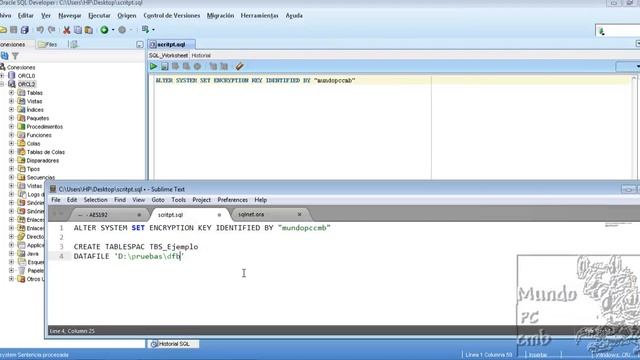Open the dropdown arrow next to the SQL Worksheet icon
Image resolution: width=640 pixels, height=360 pixels.
tap(153, 30)
